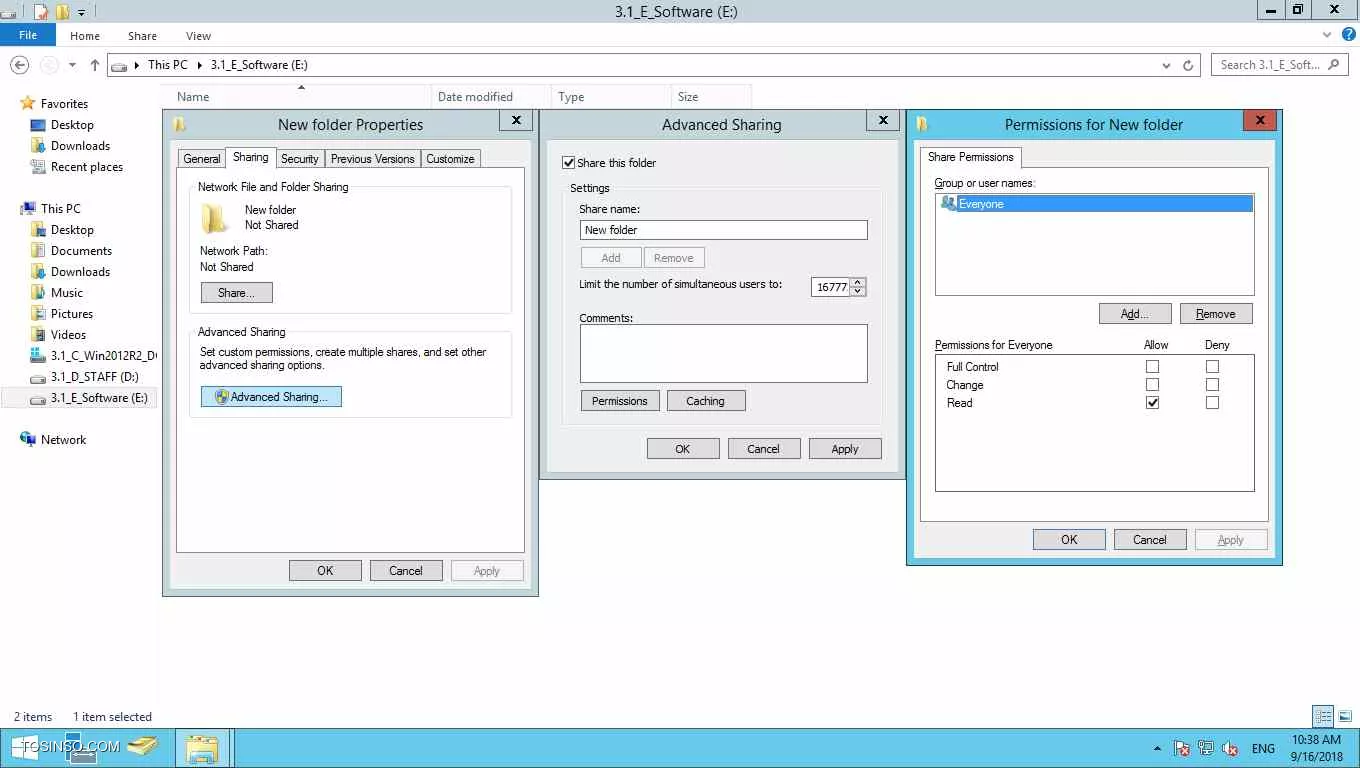1360x768 pixels.
Task: Switch to Previous Versions tab
Action: [372, 159]
